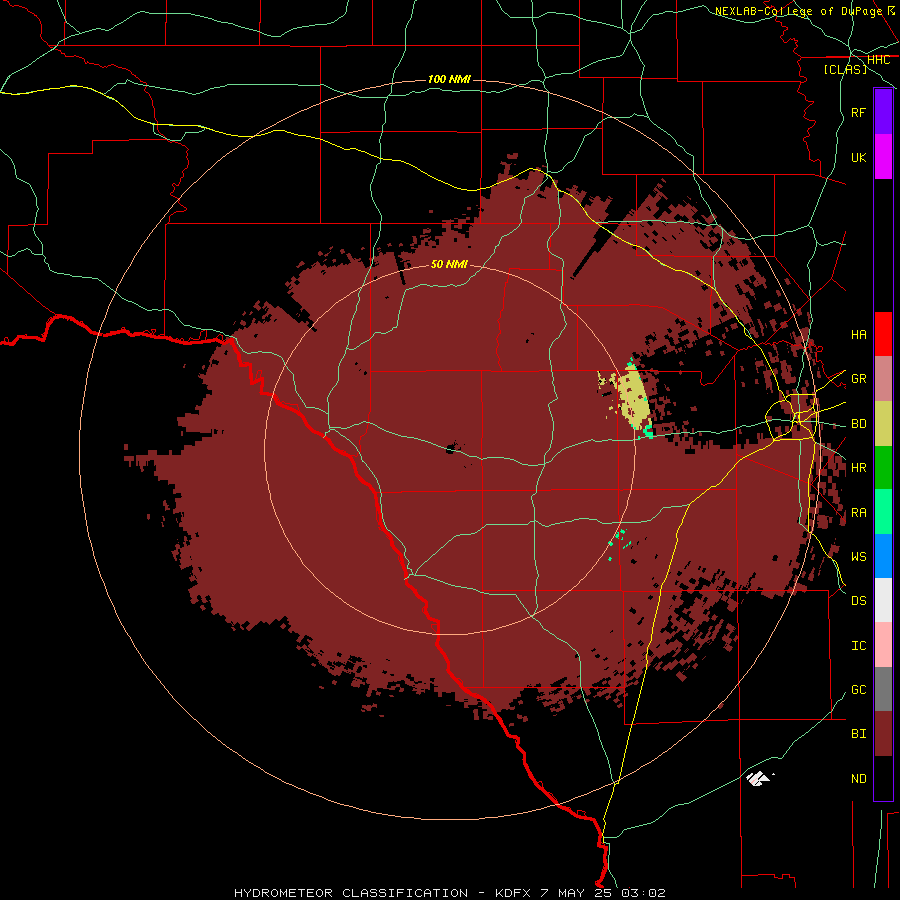Click the BD legend label
This screenshot has height=900, width=900.
tap(859, 424)
